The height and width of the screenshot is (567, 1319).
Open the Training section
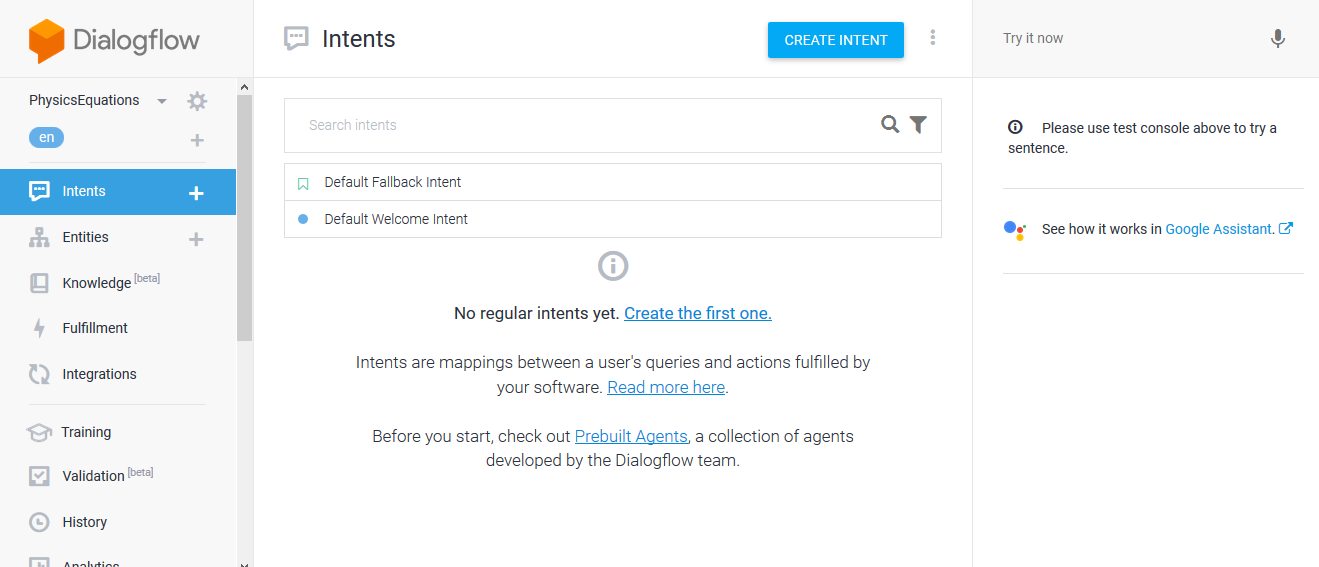tap(86, 432)
